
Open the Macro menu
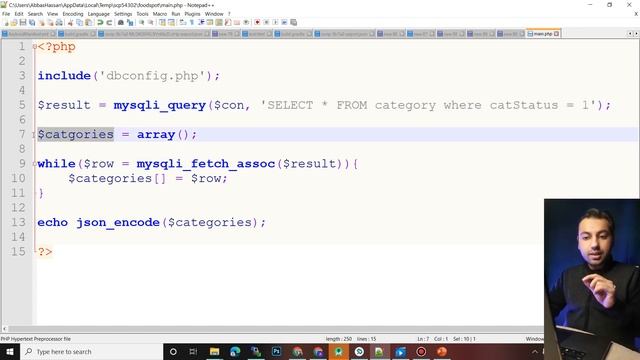tap(160, 14)
